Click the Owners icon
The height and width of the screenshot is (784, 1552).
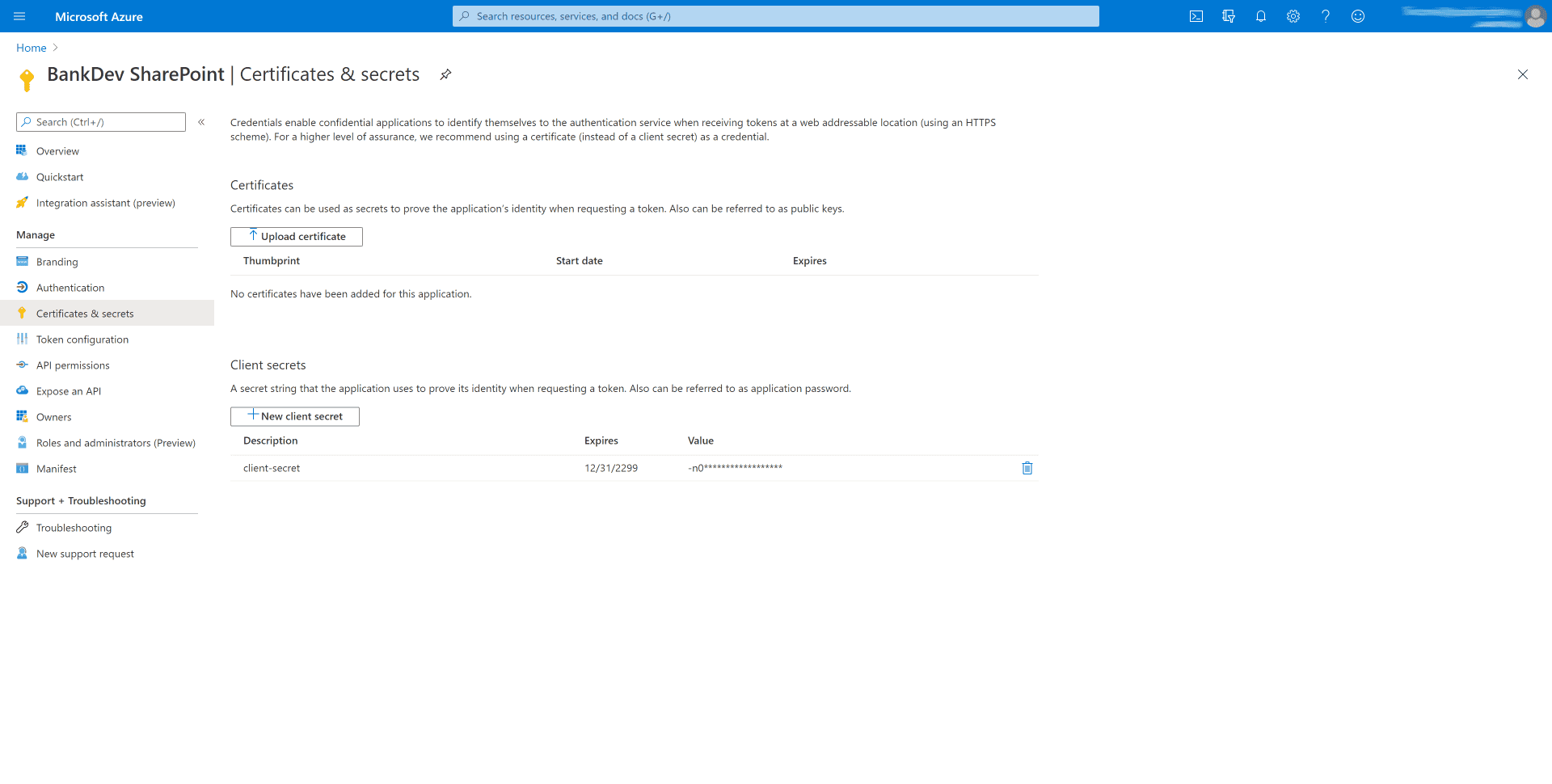click(x=22, y=416)
